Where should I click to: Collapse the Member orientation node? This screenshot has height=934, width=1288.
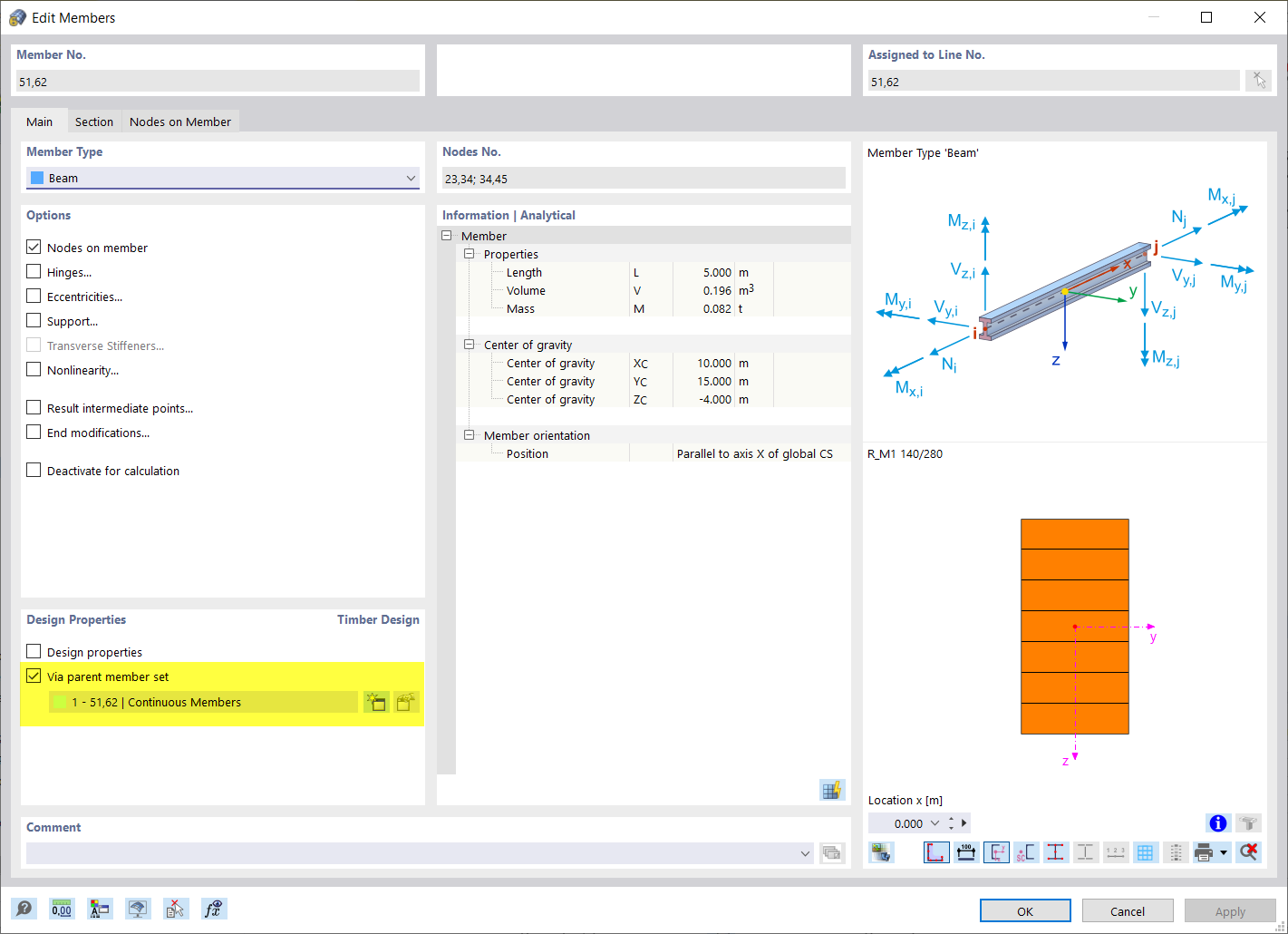tap(470, 435)
